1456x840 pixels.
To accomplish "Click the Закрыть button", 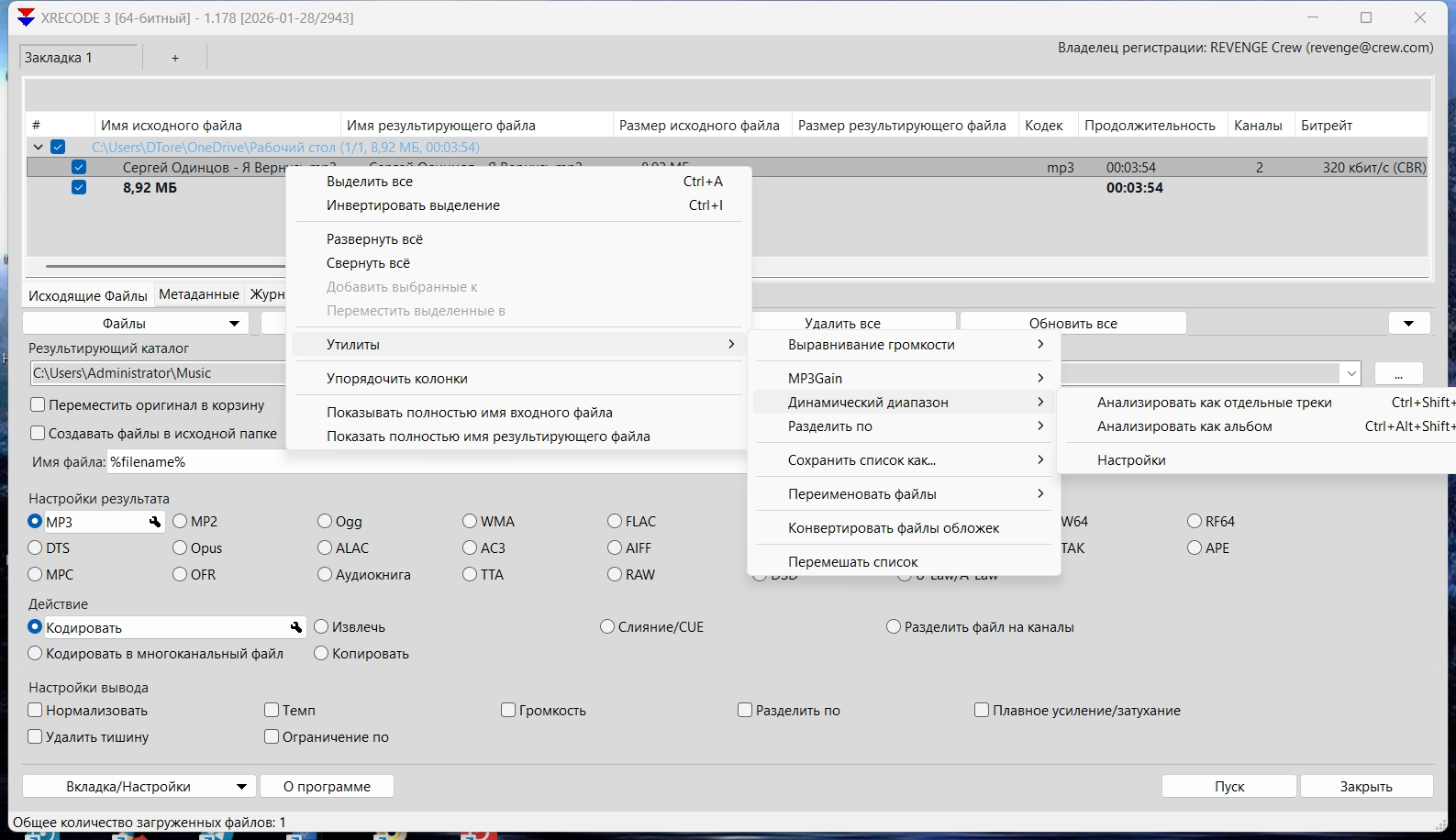I will [1366, 786].
